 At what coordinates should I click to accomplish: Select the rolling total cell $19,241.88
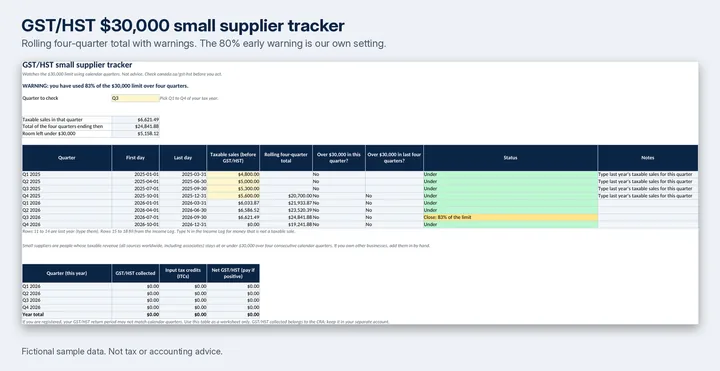[286, 225]
